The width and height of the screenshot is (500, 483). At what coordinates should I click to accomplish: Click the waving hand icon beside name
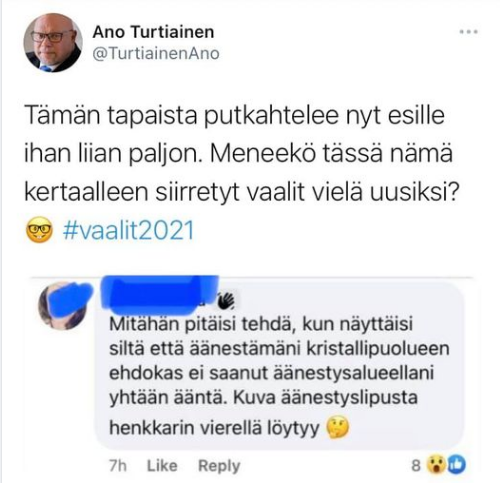[226, 300]
